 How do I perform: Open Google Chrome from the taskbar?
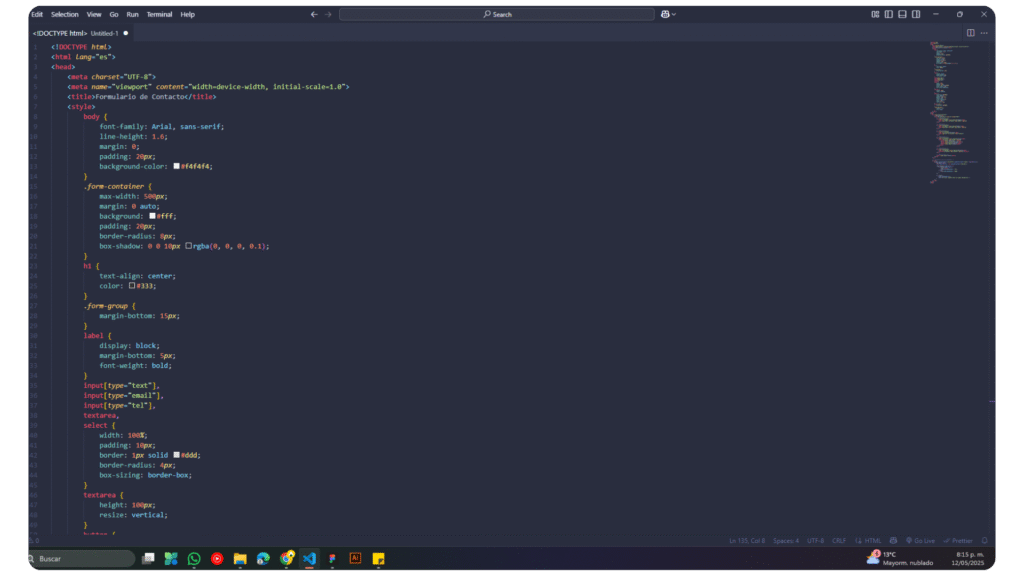coord(287,558)
